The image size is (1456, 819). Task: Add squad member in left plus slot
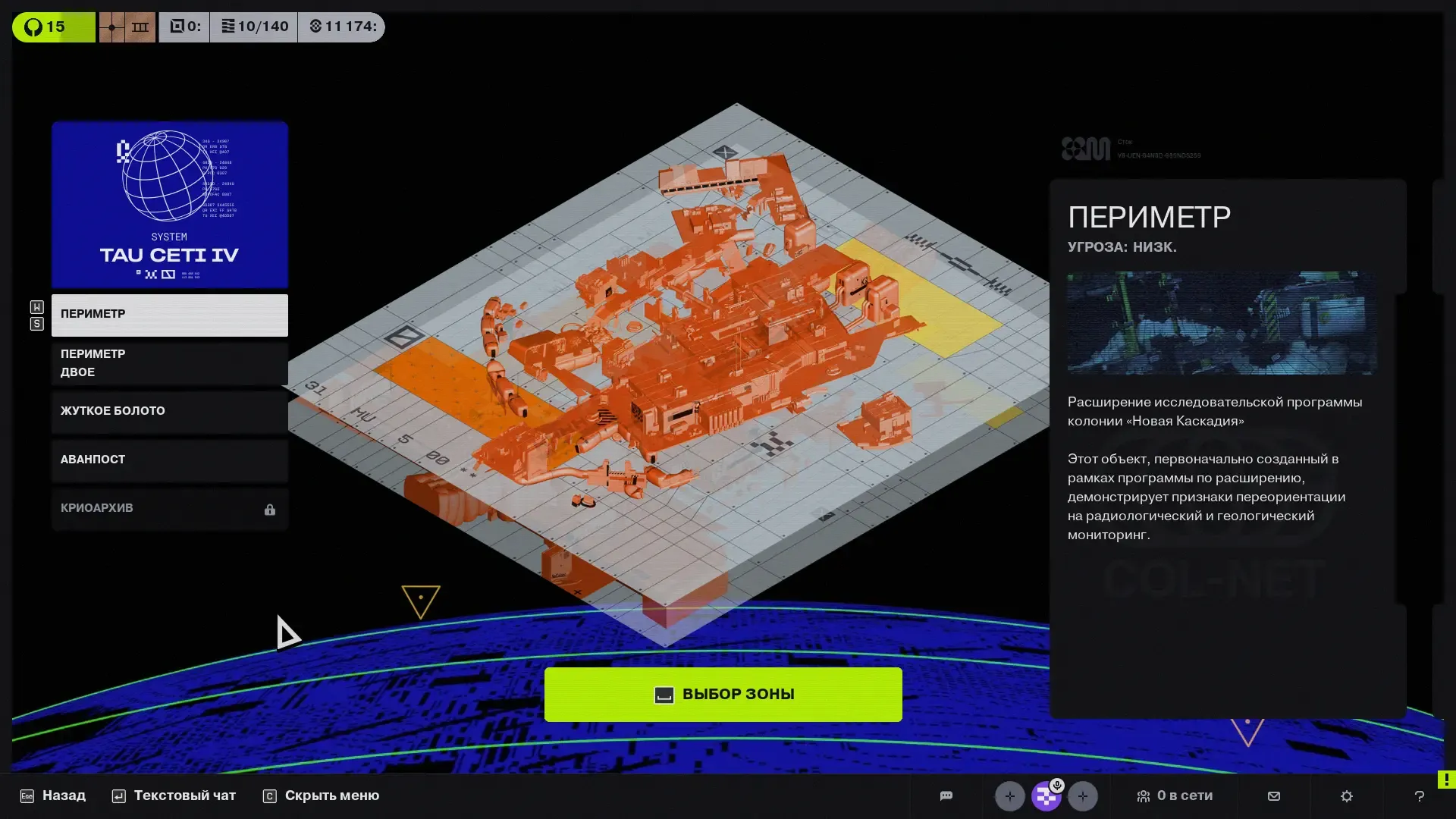click(x=1009, y=796)
